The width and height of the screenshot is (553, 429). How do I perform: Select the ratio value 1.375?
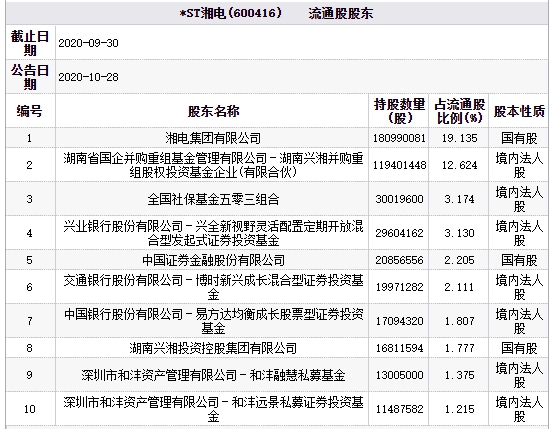pos(460,375)
